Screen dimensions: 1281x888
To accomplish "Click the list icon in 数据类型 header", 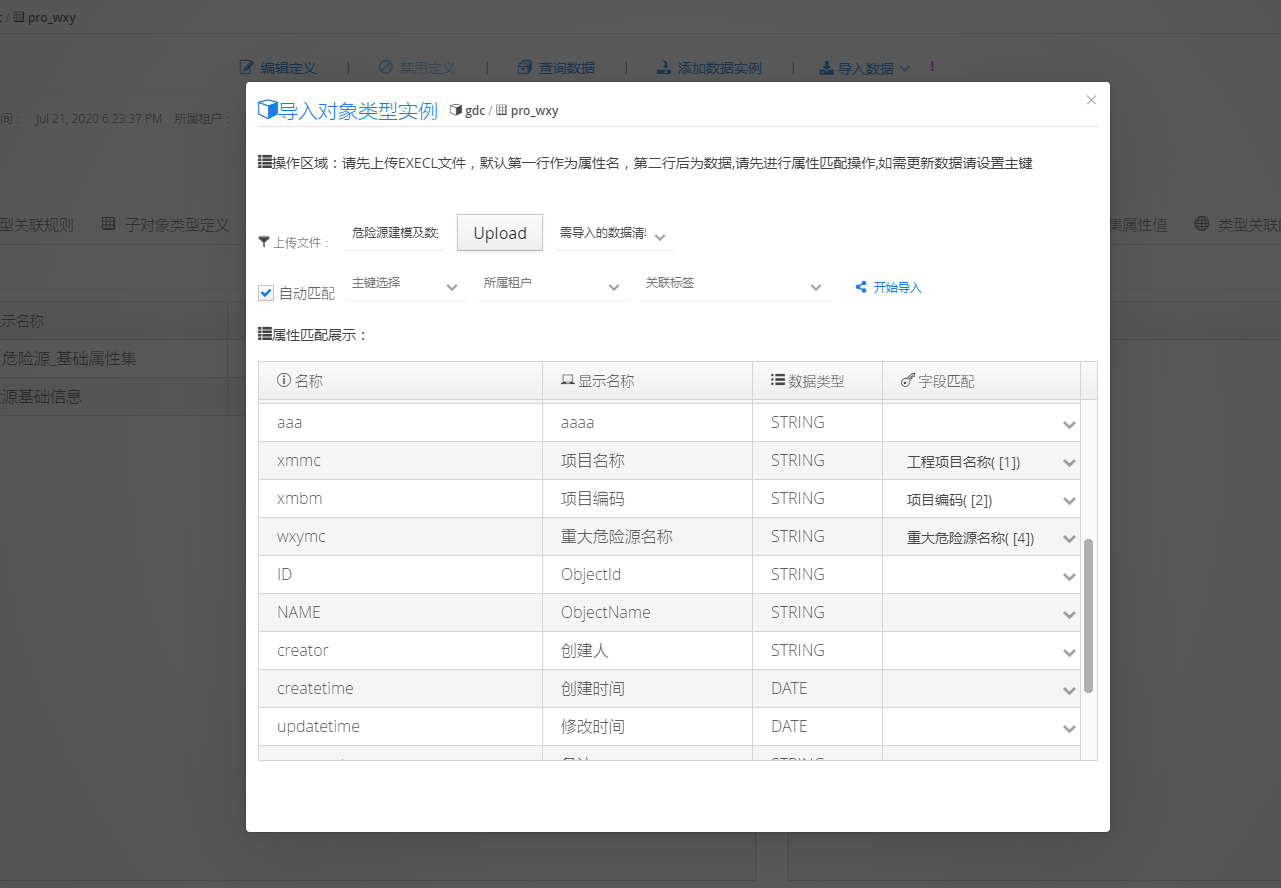I will tap(777, 381).
